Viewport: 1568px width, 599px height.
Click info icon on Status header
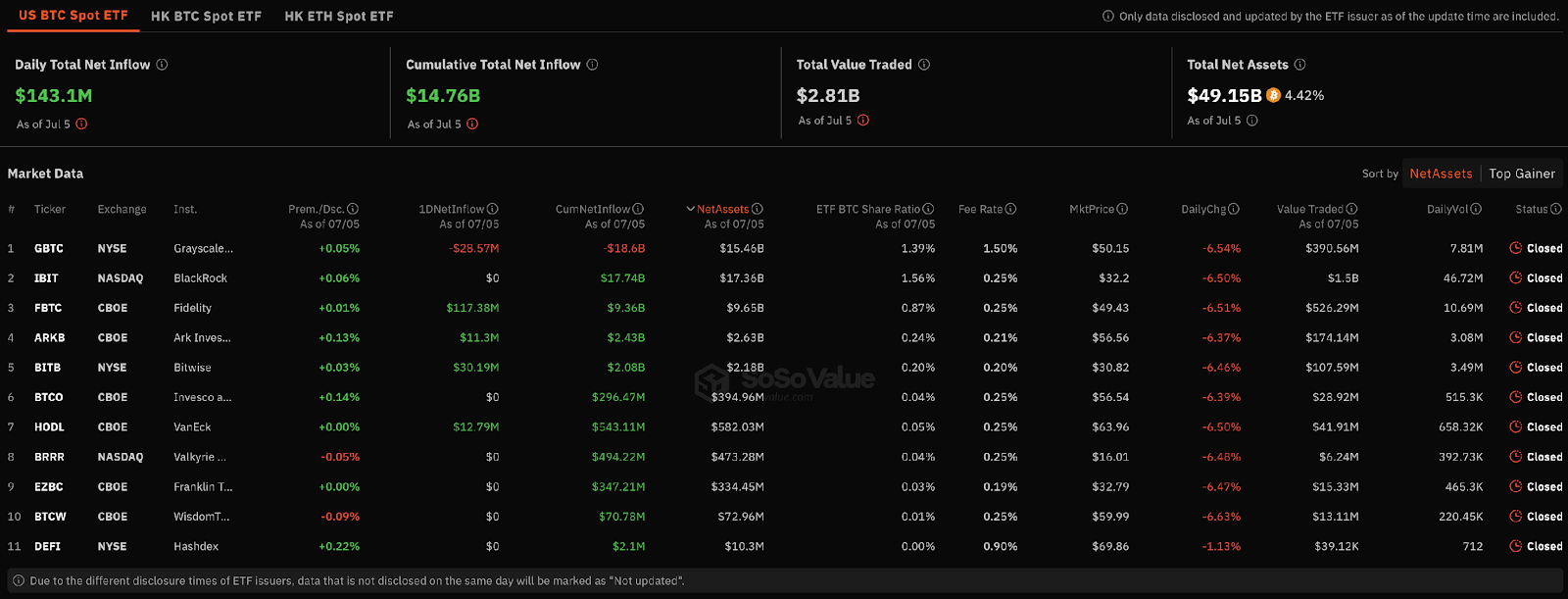point(1556,209)
